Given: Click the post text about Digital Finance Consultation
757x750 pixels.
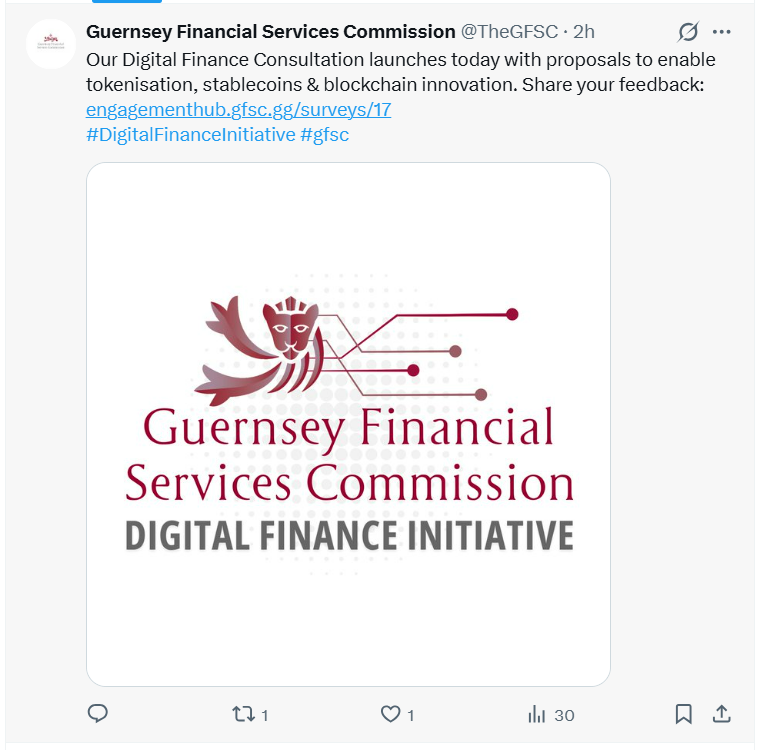Looking at the screenshot, I should (400, 72).
